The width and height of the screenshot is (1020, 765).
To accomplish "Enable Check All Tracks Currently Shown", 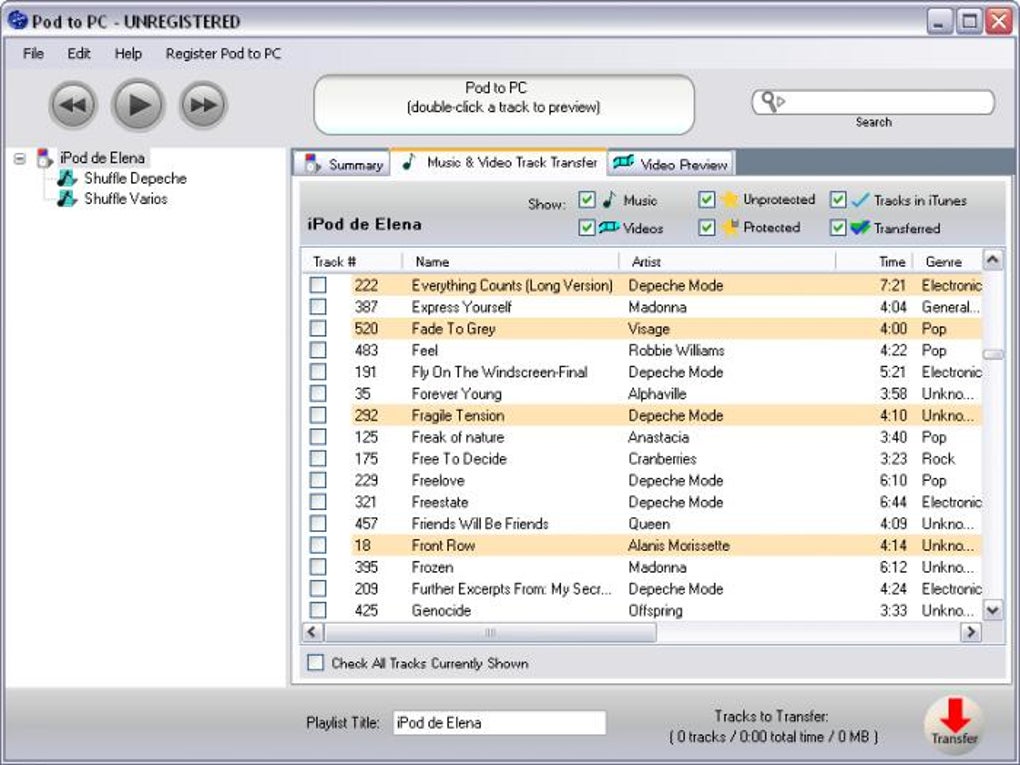I will (315, 663).
